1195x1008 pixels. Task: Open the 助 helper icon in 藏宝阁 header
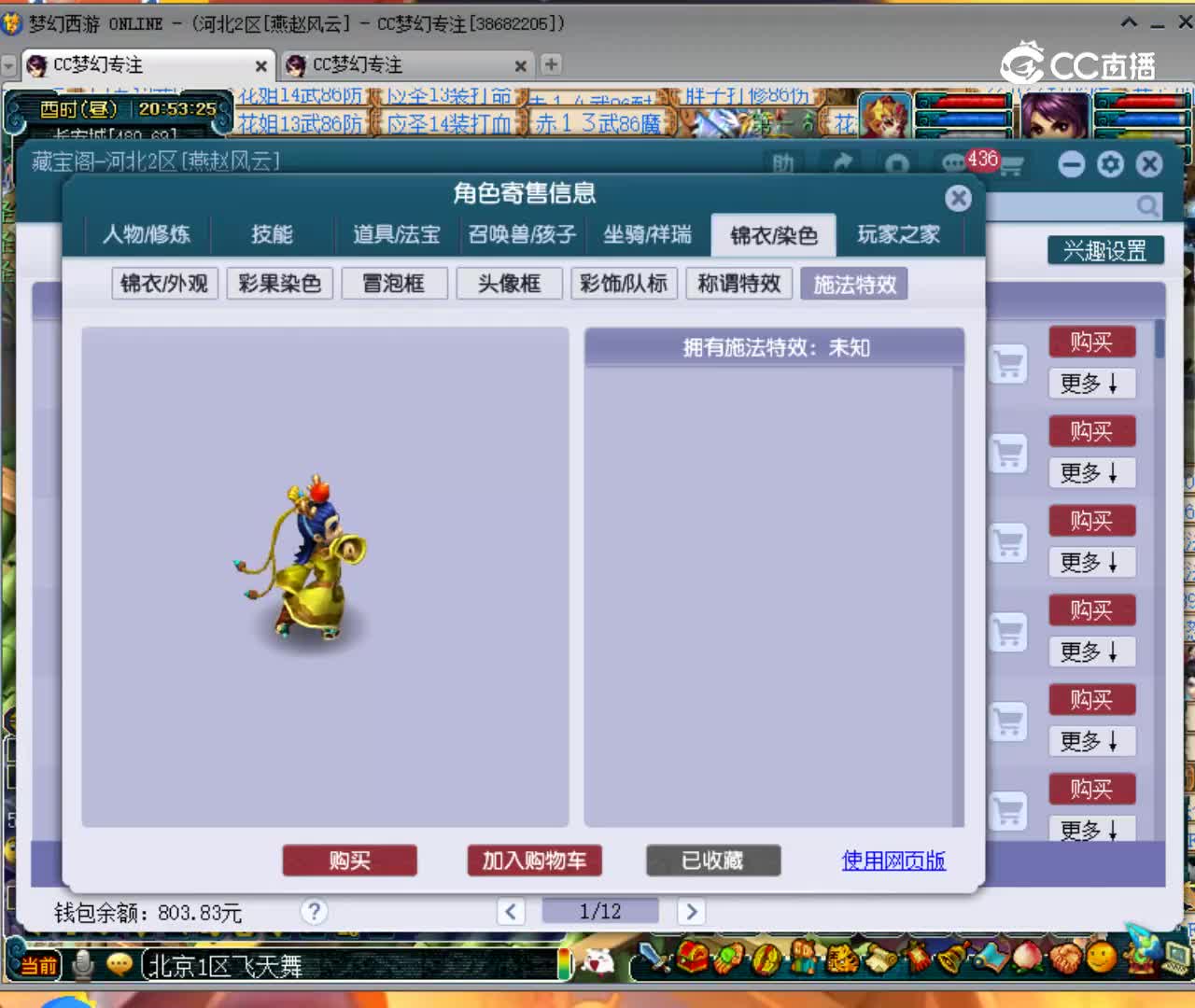[782, 164]
